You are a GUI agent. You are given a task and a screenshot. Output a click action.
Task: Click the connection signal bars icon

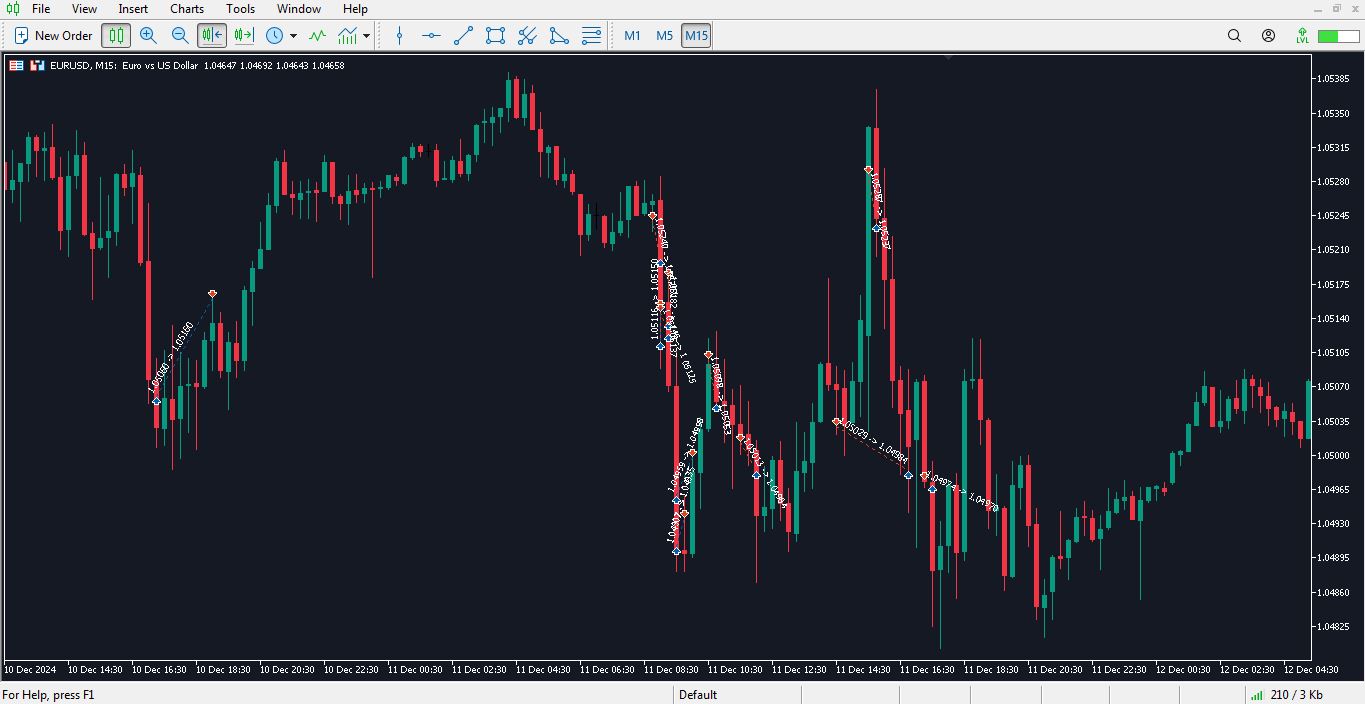click(1256, 694)
